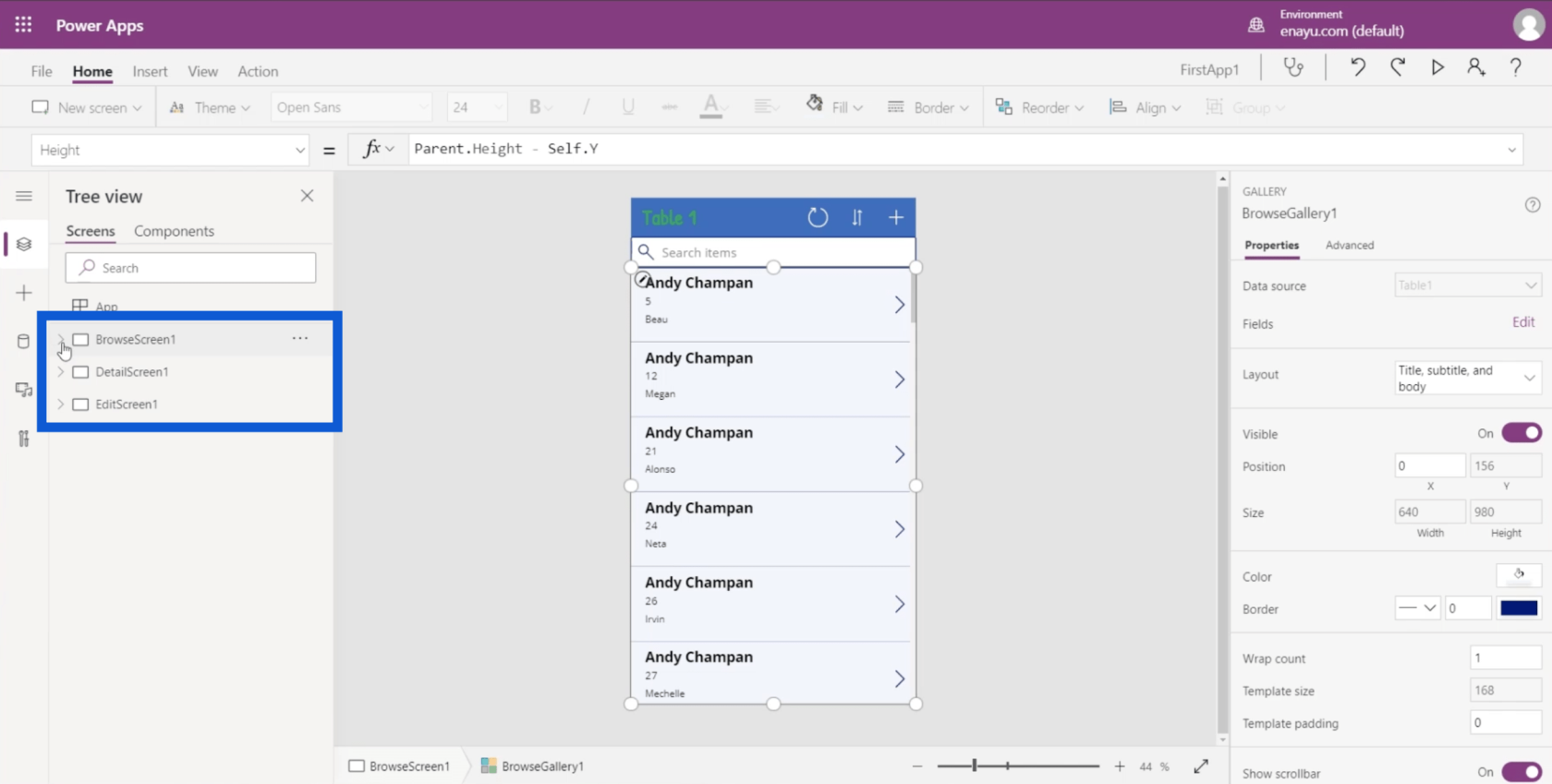1552x784 pixels.
Task: Click the Tree view Search field
Action: (x=190, y=268)
